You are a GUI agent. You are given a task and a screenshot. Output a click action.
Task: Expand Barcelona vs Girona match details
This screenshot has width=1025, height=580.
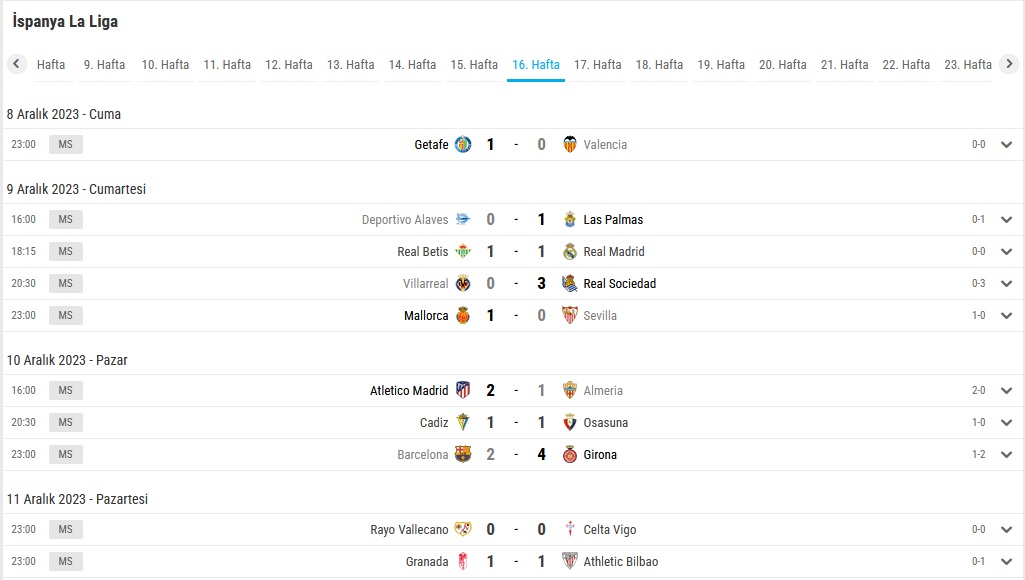pyautogui.click(x=1007, y=454)
